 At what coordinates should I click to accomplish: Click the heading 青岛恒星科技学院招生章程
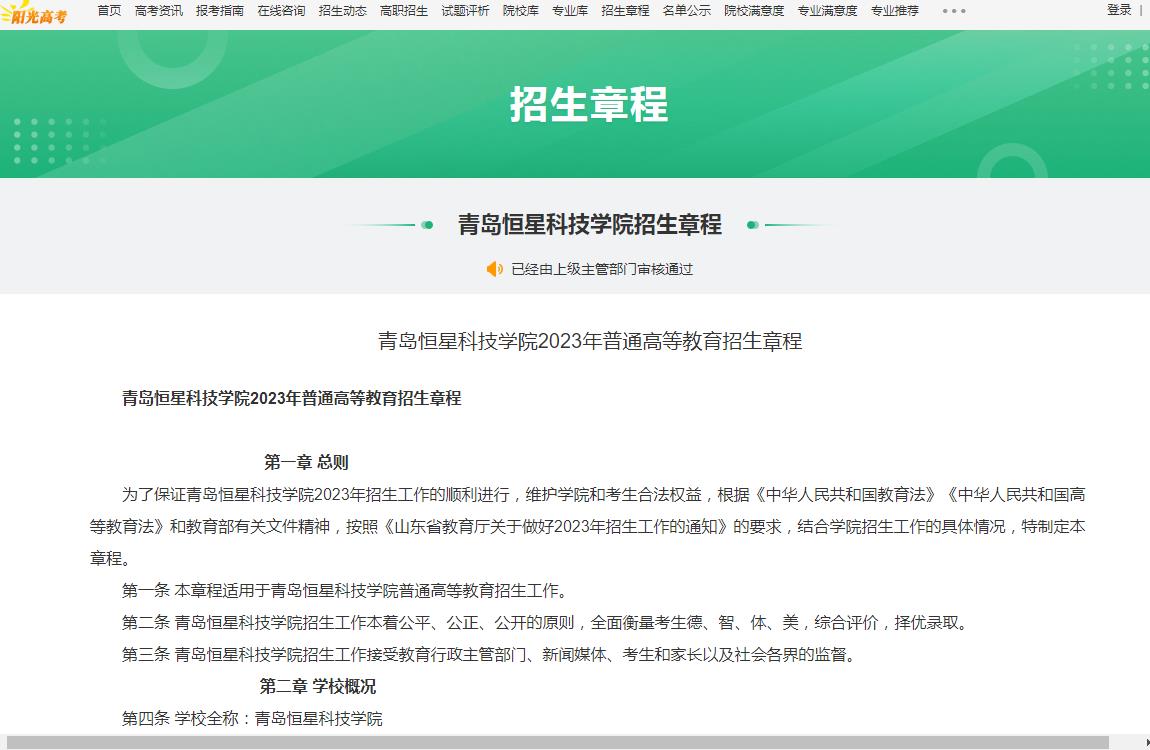pos(590,224)
